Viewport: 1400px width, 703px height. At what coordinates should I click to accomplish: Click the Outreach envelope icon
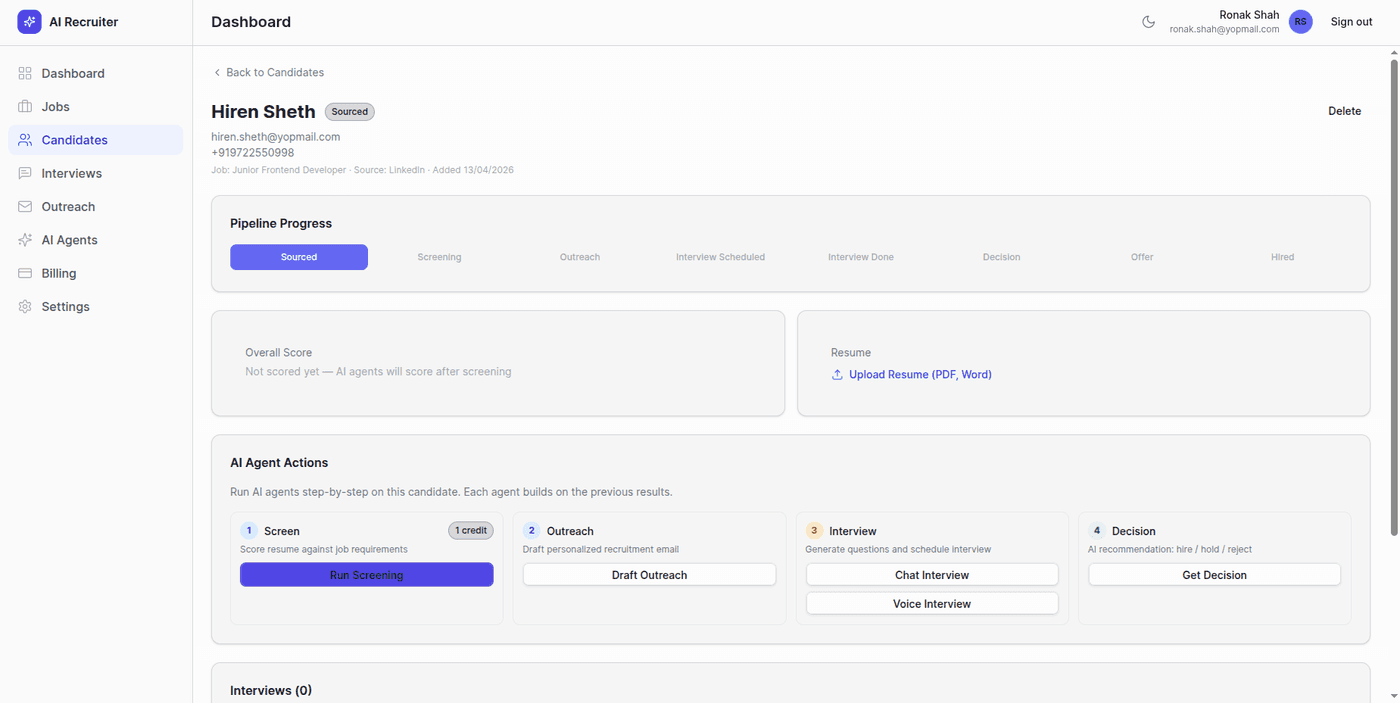click(25, 207)
